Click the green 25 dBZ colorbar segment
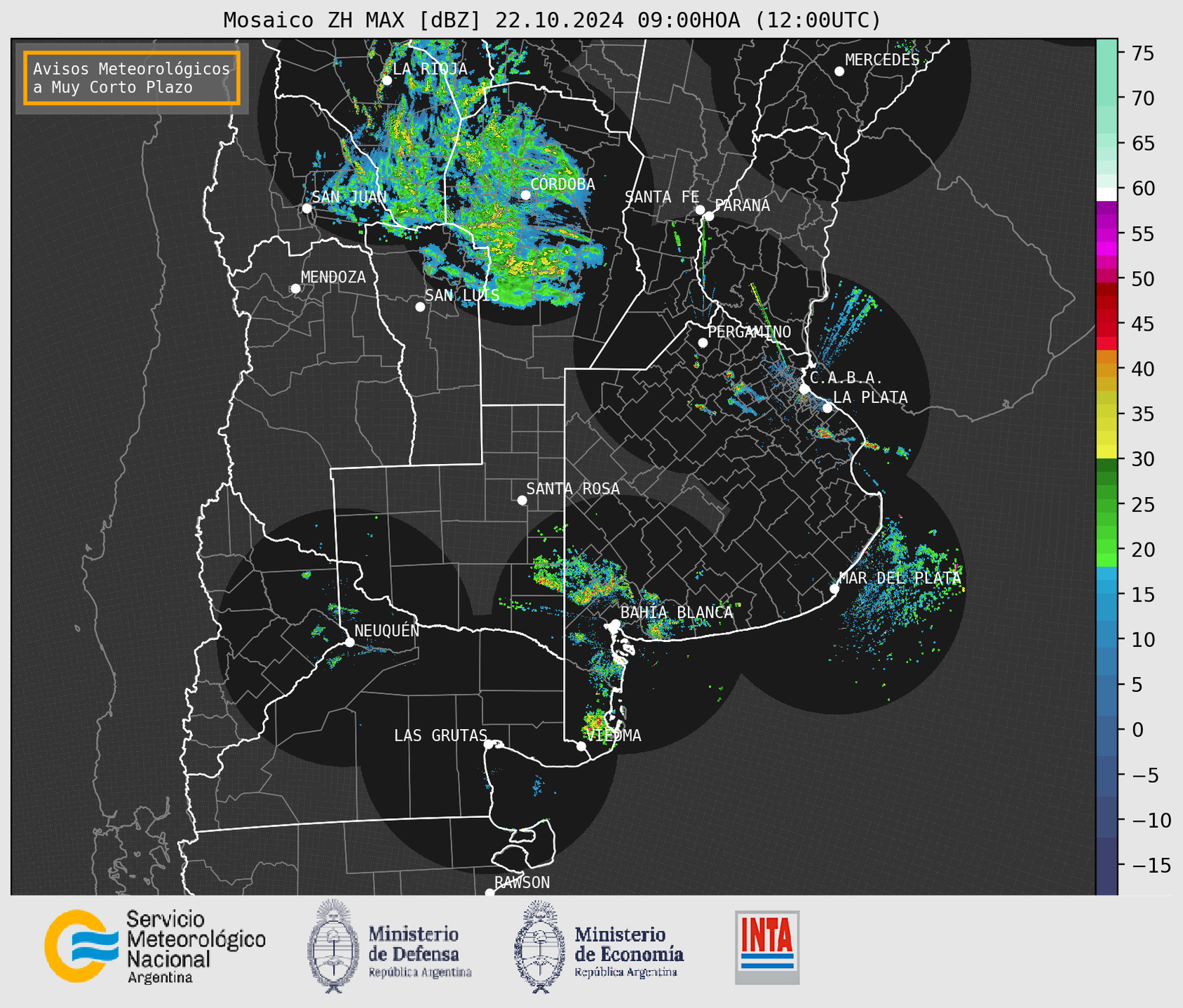The width and height of the screenshot is (1183, 1008). (1107, 505)
